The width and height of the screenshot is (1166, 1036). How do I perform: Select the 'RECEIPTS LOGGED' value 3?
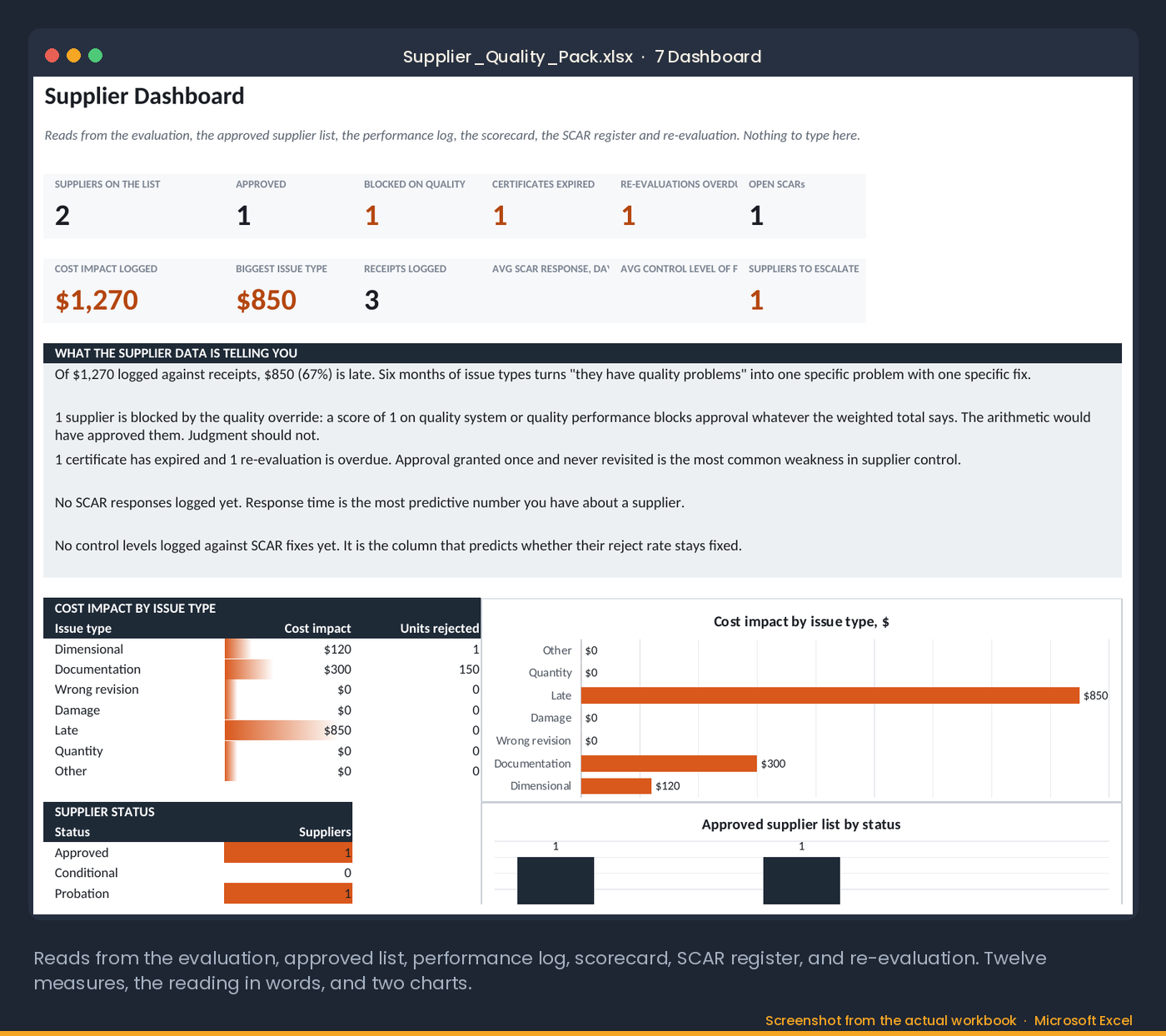(x=371, y=301)
